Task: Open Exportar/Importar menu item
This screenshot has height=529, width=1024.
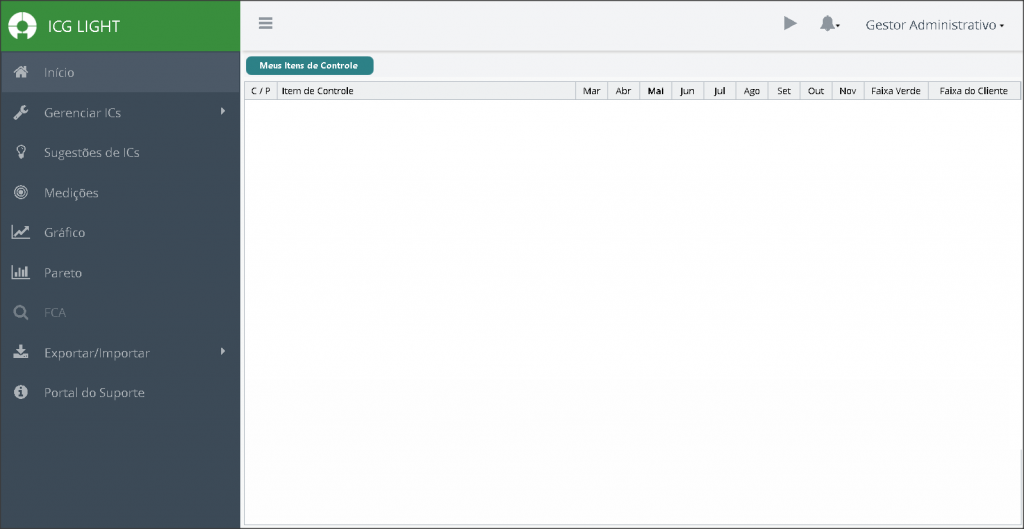Action: (x=120, y=353)
